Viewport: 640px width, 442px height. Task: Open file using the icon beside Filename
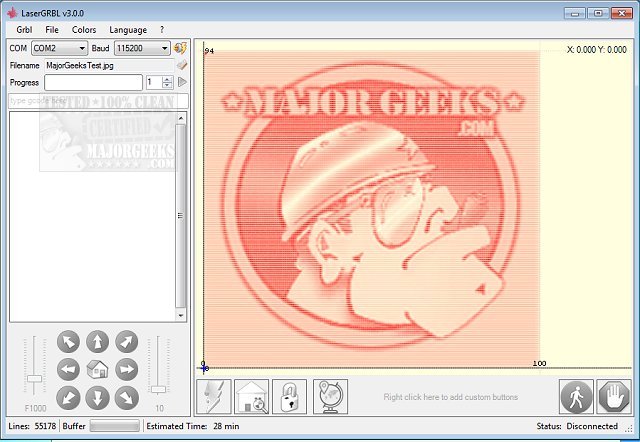[x=182, y=65]
